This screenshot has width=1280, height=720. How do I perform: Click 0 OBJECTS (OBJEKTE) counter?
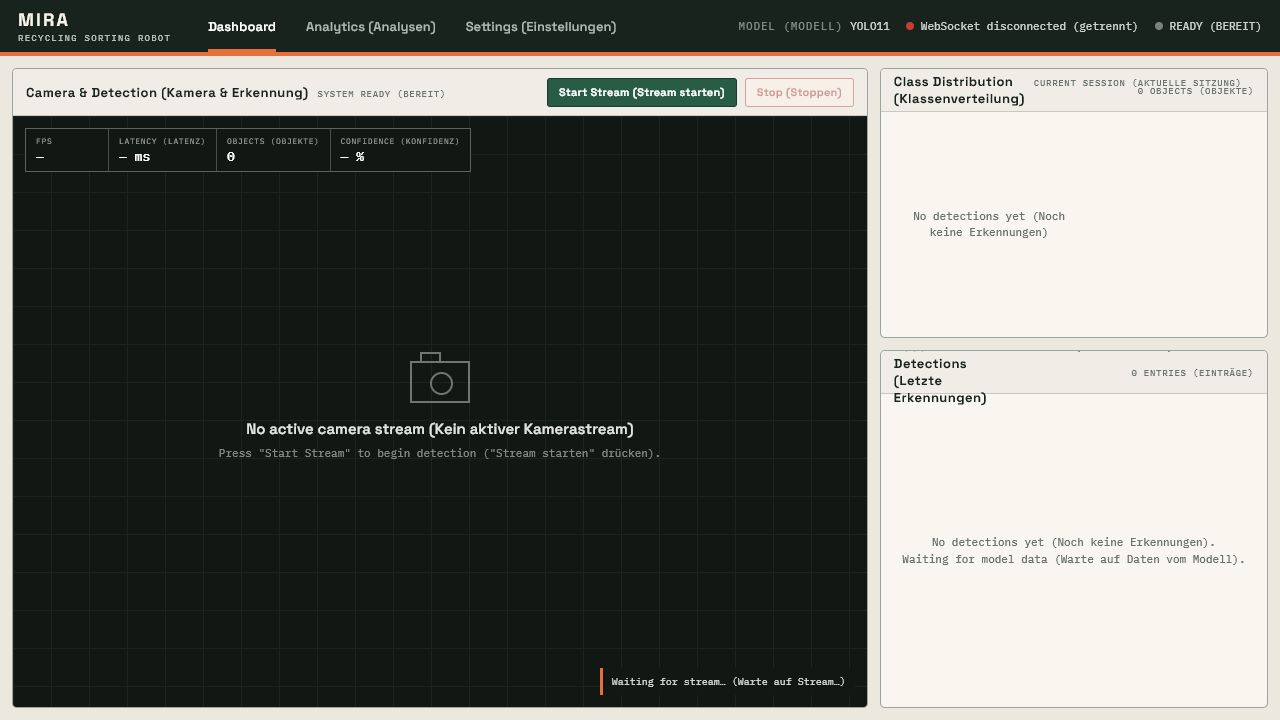(1195, 91)
